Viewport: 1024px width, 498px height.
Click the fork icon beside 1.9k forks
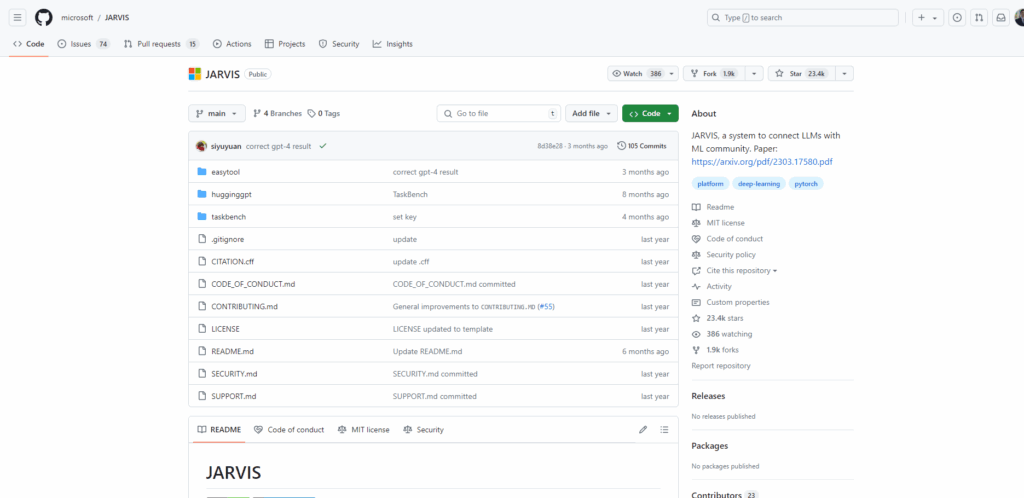(696, 350)
